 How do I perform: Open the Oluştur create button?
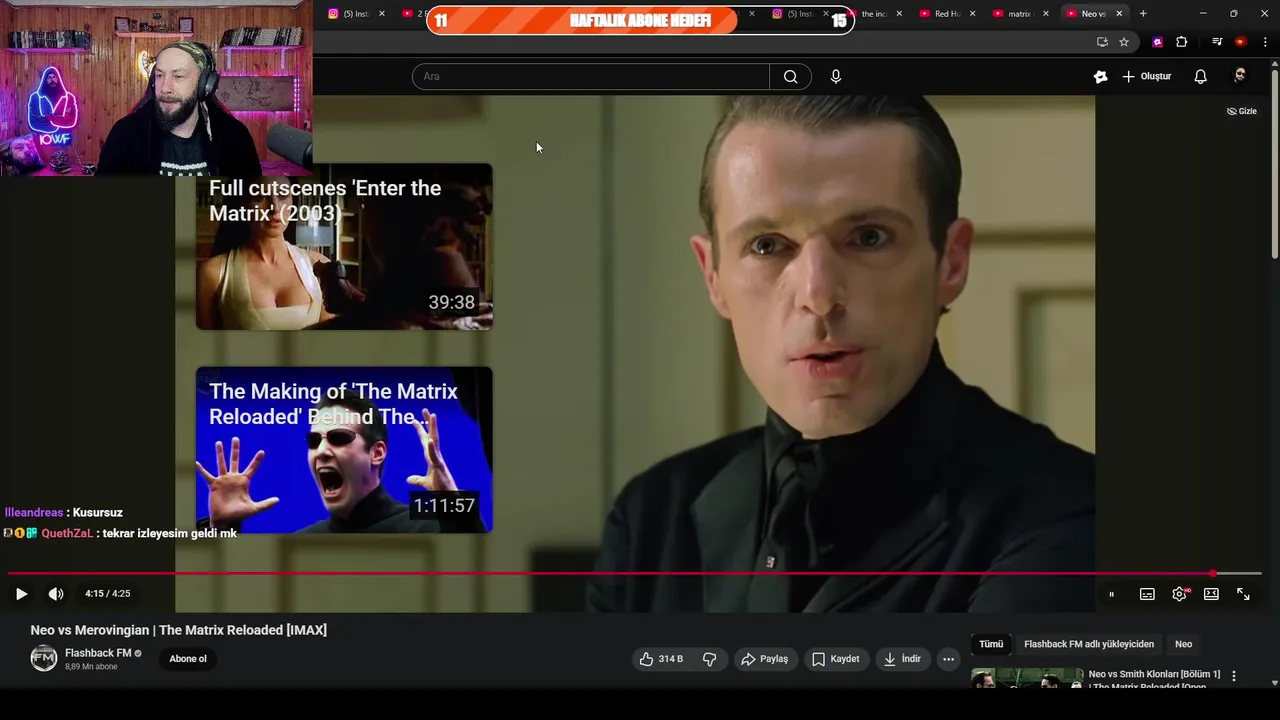[x=1146, y=77]
